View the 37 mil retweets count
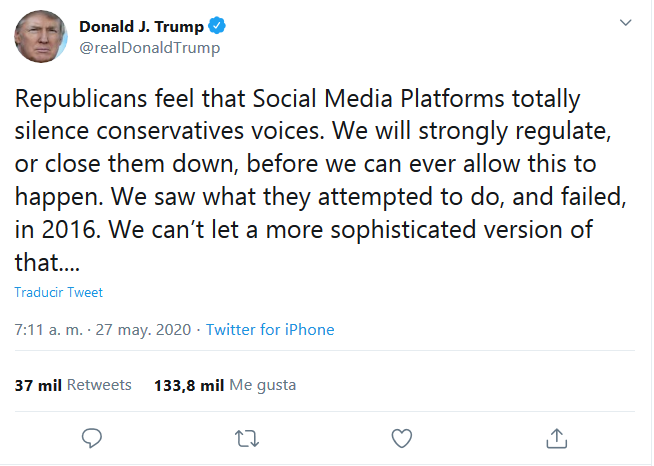The width and height of the screenshot is (654, 466). (39, 385)
